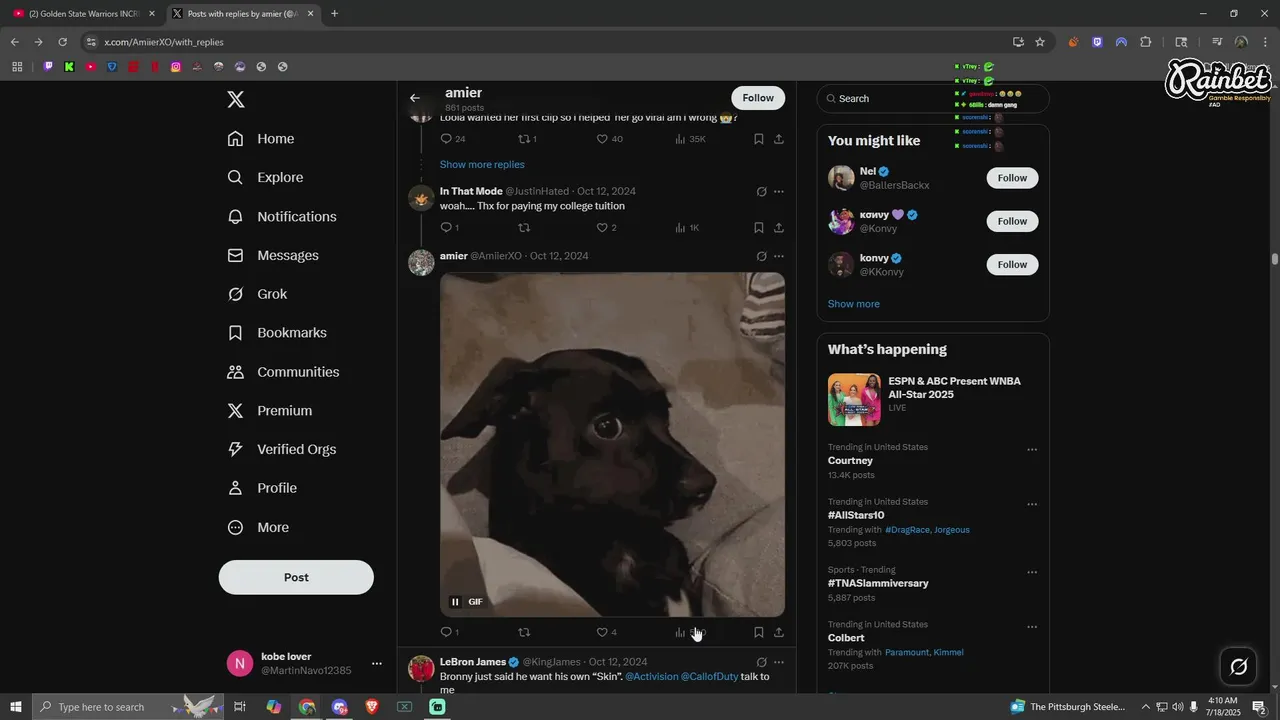The width and height of the screenshot is (1280, 720).
Task: Open Windows Start menu
Action: coord(15,707)
